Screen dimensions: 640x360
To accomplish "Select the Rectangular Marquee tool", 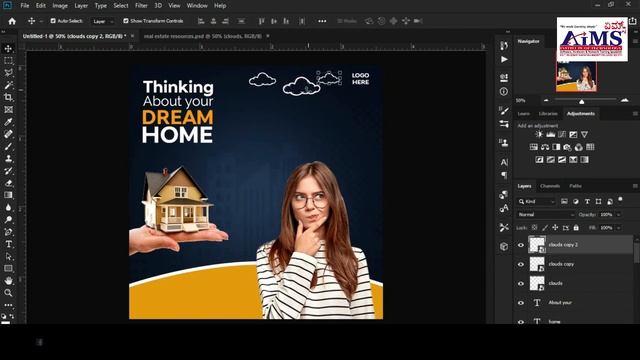I will click(8, 61).
